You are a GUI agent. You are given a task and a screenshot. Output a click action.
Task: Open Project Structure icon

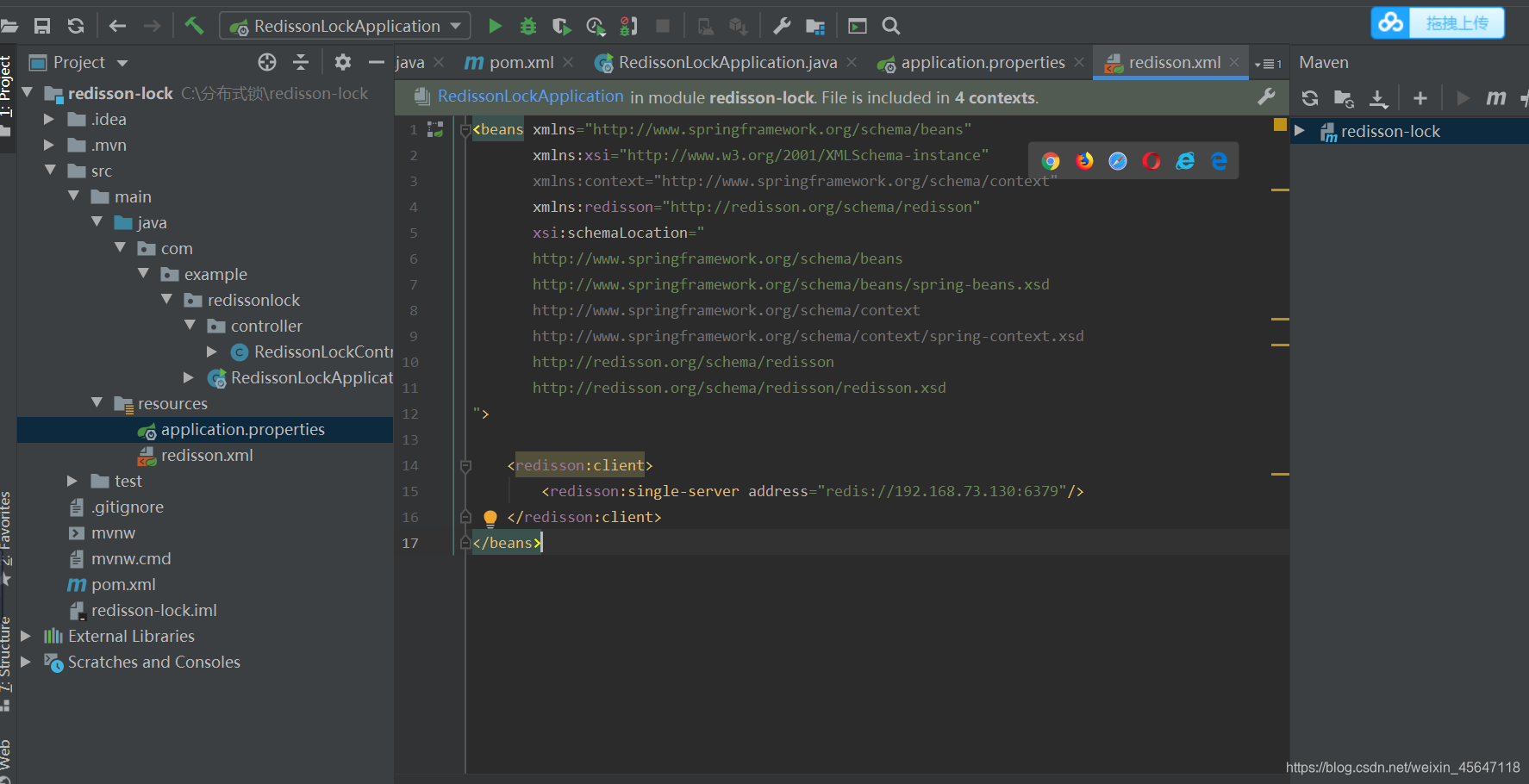click(815, 26)
